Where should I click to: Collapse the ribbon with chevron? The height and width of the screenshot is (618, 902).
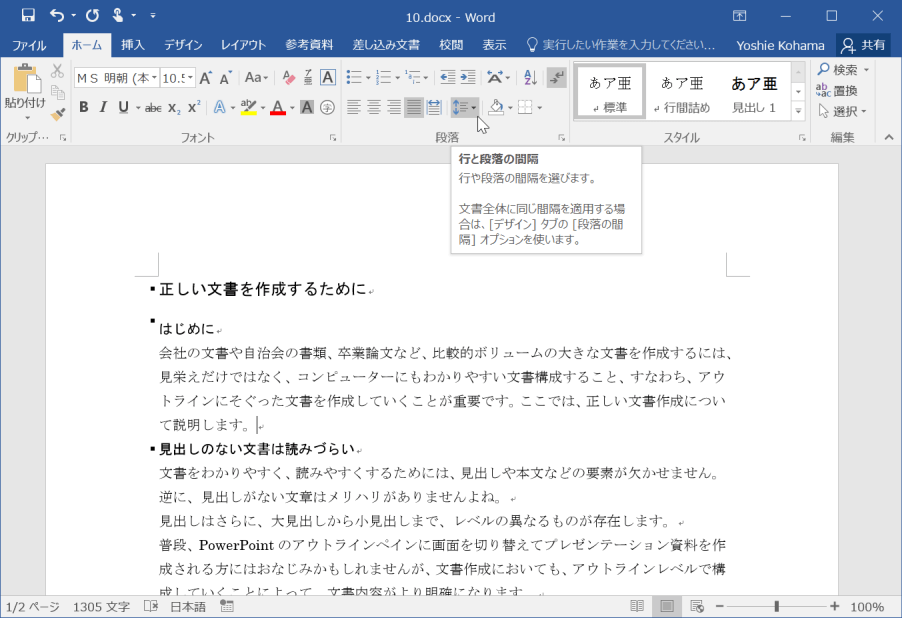[x=889, y=137]
